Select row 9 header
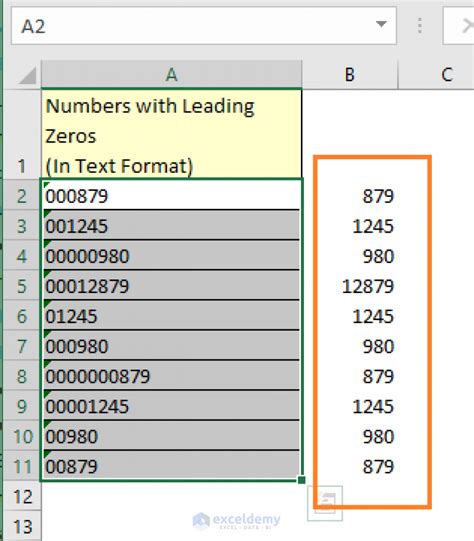Viewport: 474px width, 541px height. (22, 405)
